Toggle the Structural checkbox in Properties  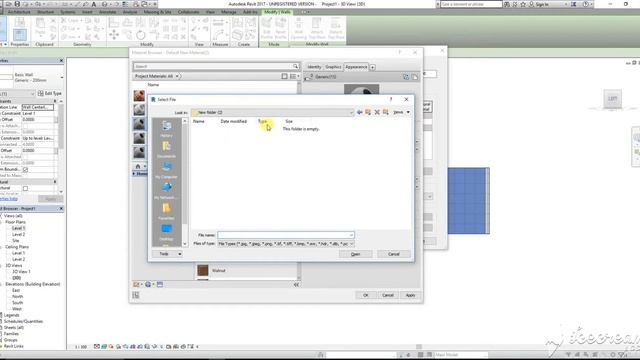pos(25,188)
